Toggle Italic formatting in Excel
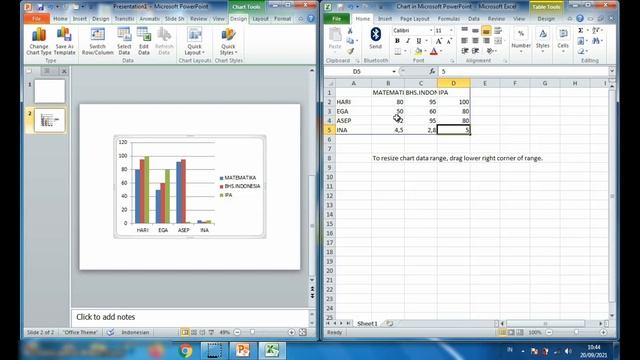Screen dimensions: 640x360 click(x=408, y=41)
